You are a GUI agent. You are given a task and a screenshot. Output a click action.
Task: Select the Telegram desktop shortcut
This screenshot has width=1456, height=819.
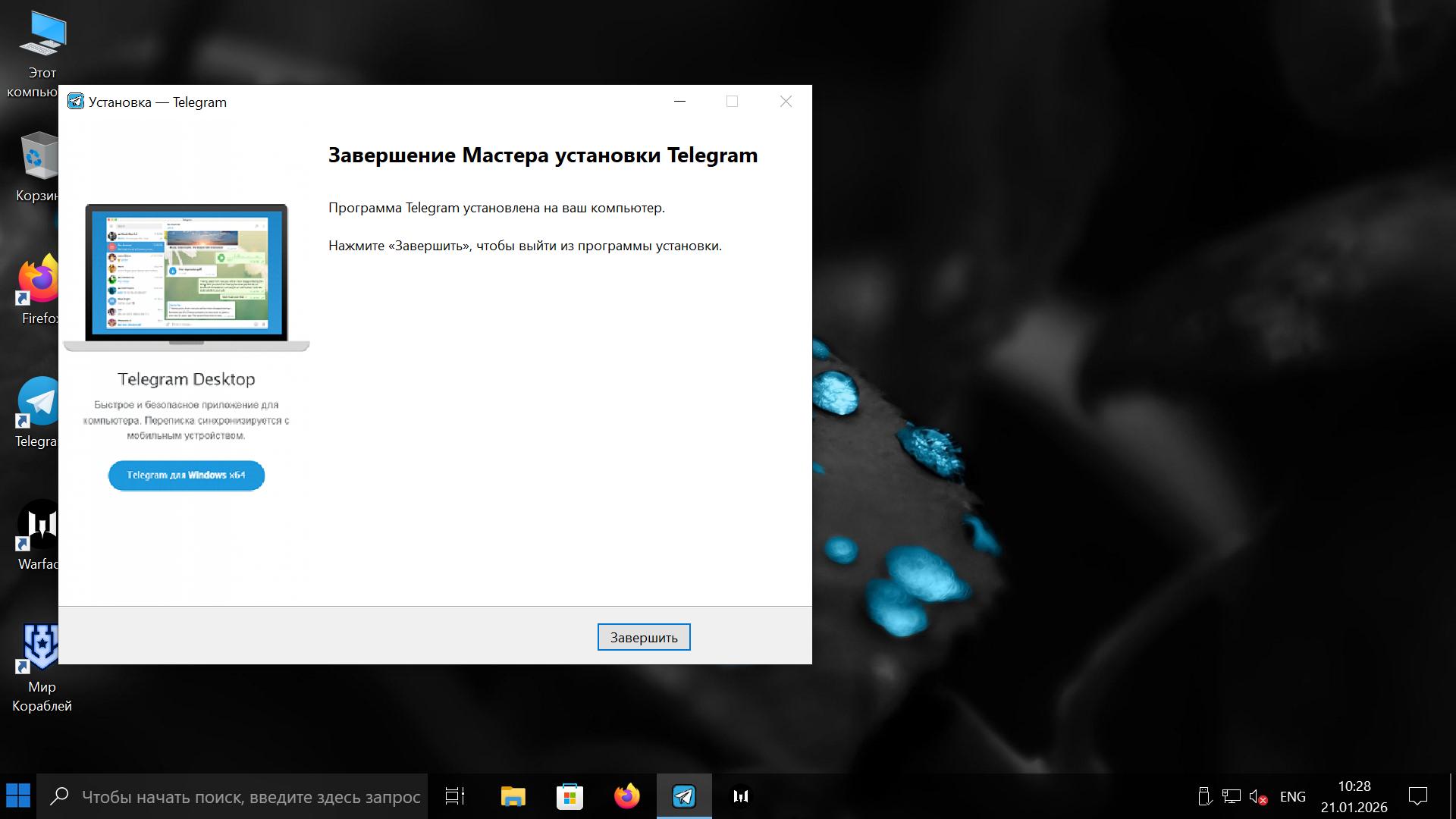click(x=38, y=403)
